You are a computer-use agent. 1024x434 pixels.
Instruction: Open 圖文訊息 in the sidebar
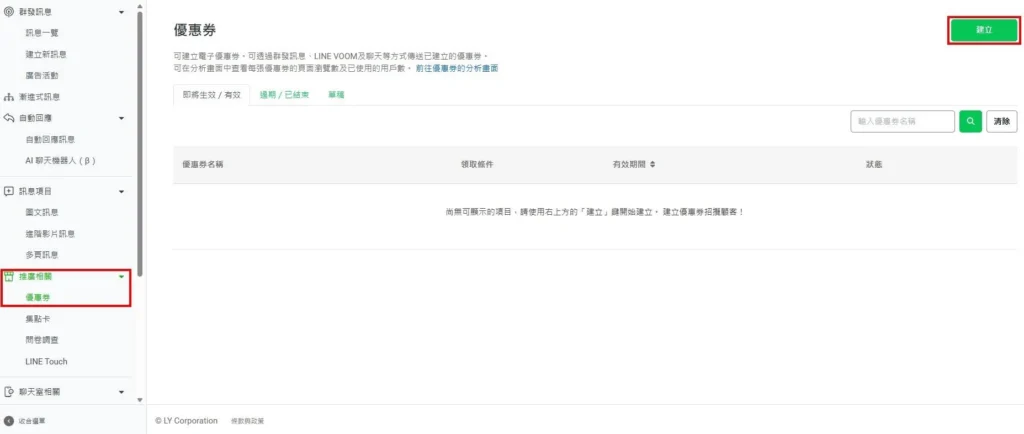point(42,213)
